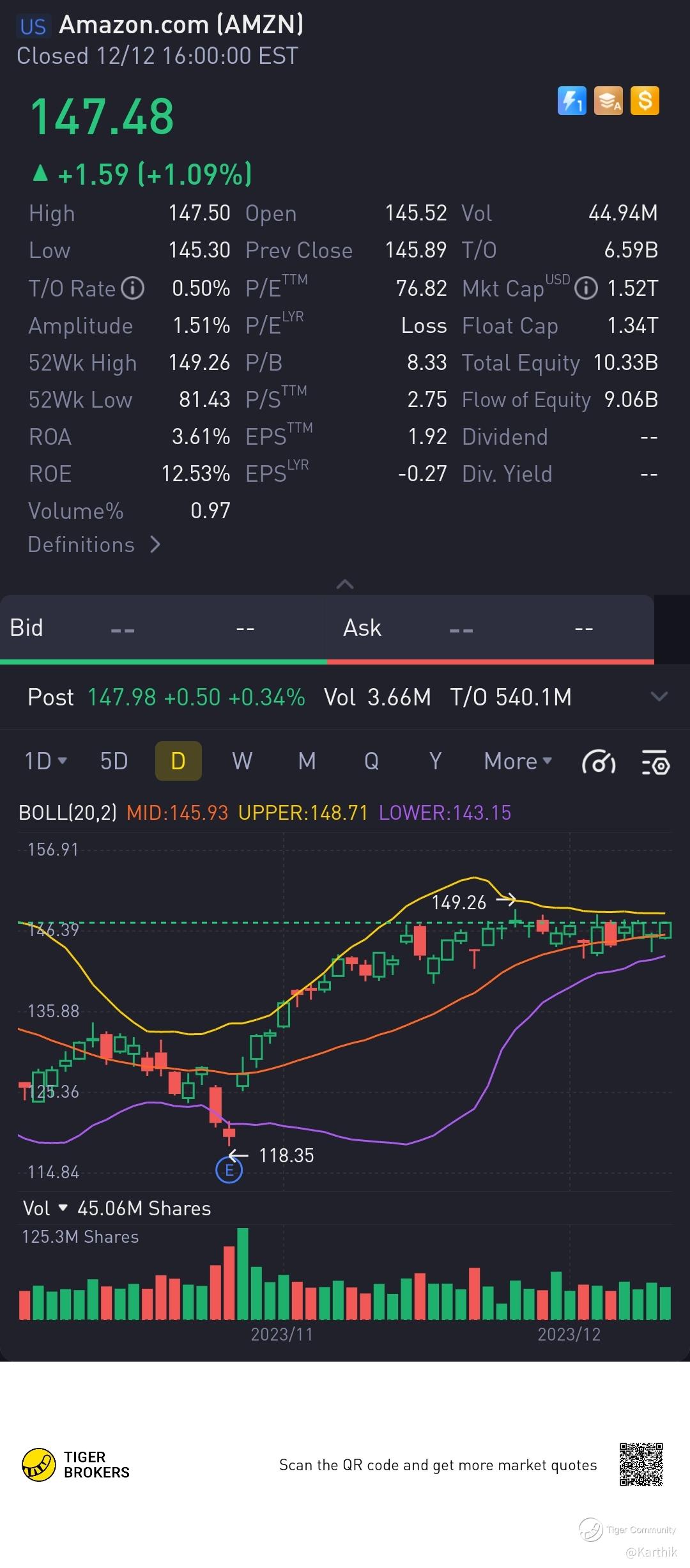Tap the tallest green volume bar
Image resolution: width=690 pixels, height=1568 pixels.
pyautogui.click(x=243, y=1273)
